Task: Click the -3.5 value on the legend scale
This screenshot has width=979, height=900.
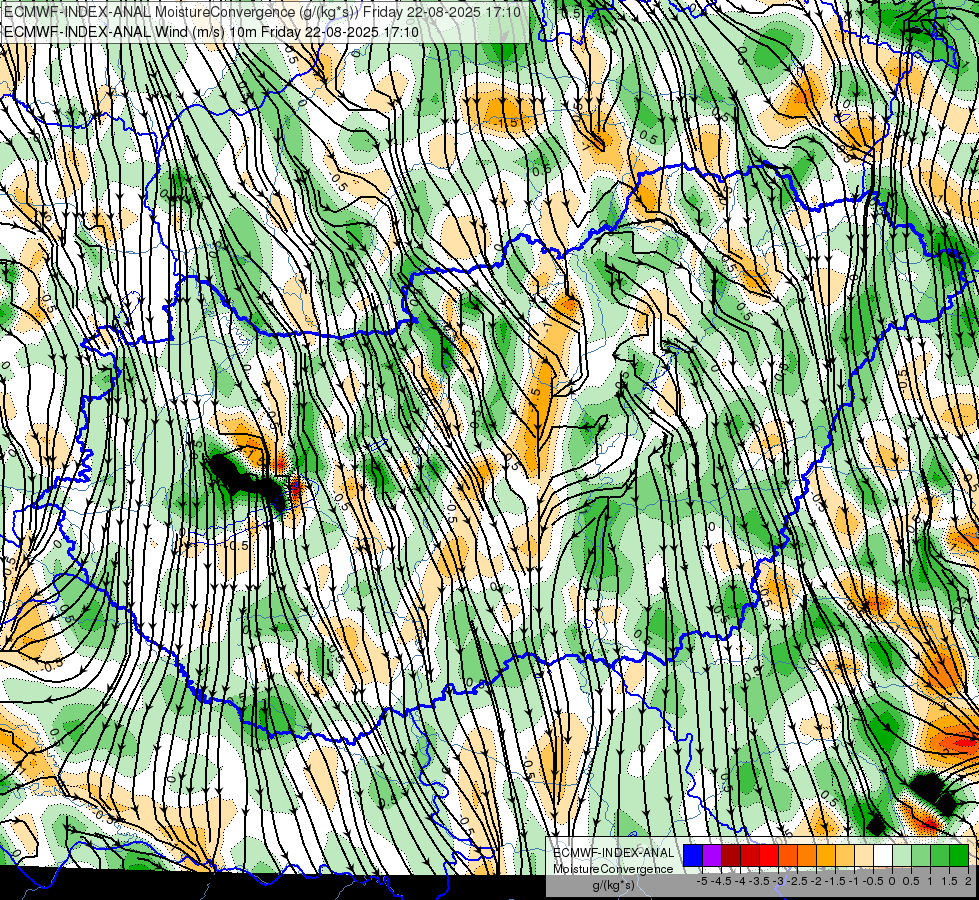Action: (x=759, y=881)
